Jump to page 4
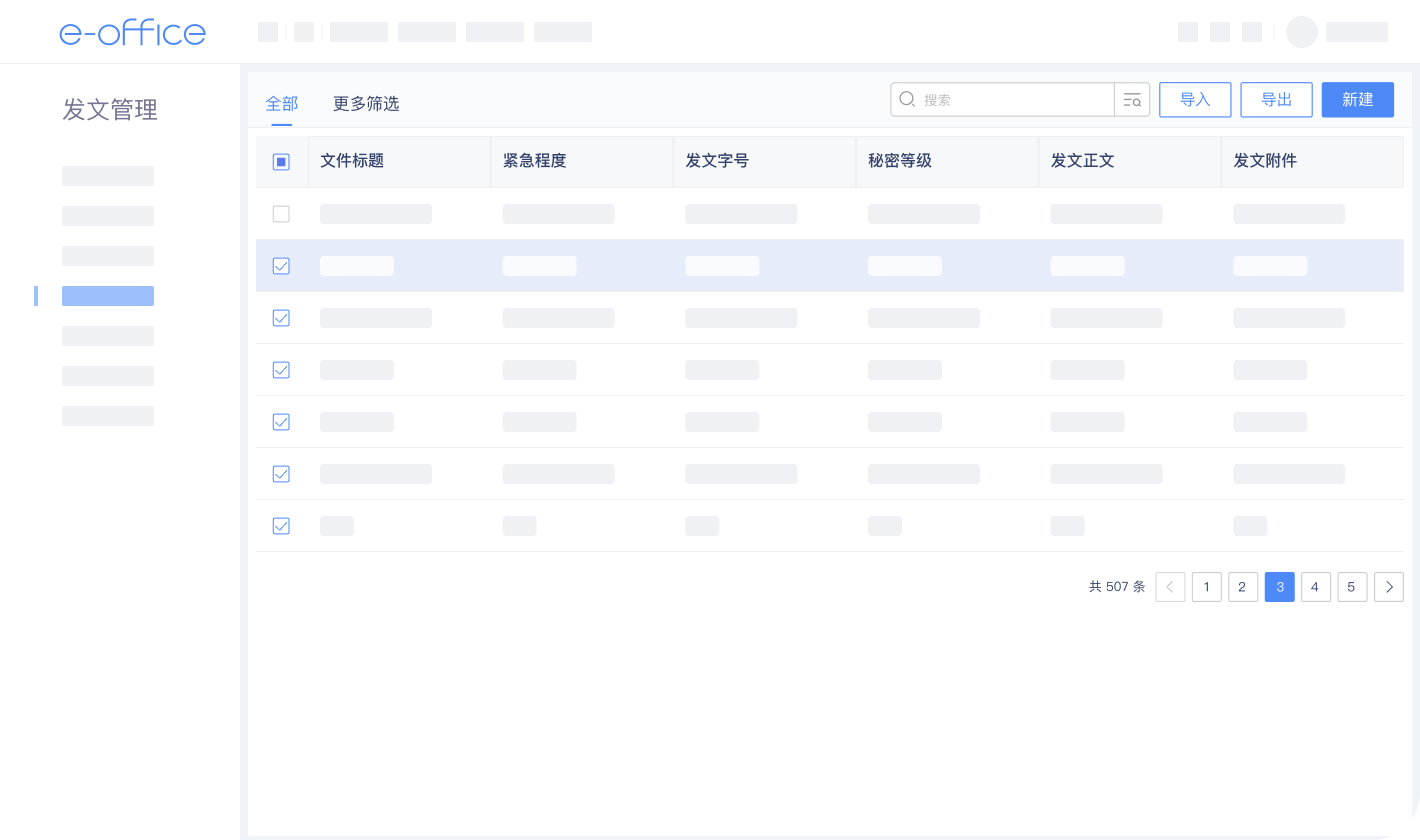 tap(1316, 587)
